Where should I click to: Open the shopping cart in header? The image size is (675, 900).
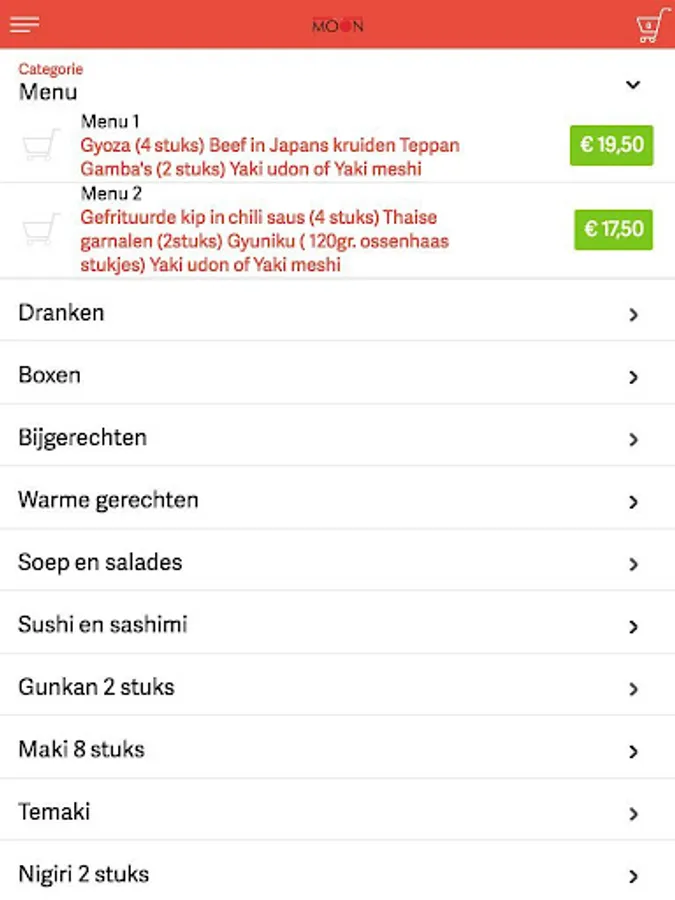coord(652,26)
